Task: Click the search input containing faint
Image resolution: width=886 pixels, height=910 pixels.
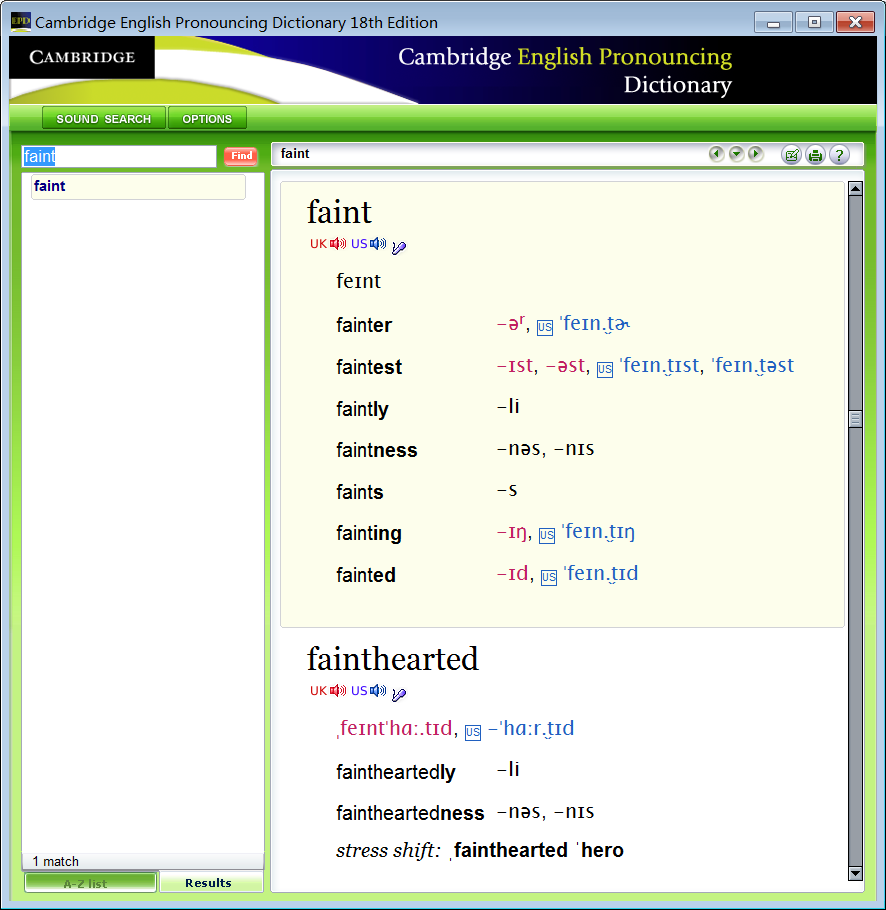Action: pyautogui.click(x=119, y=156)
